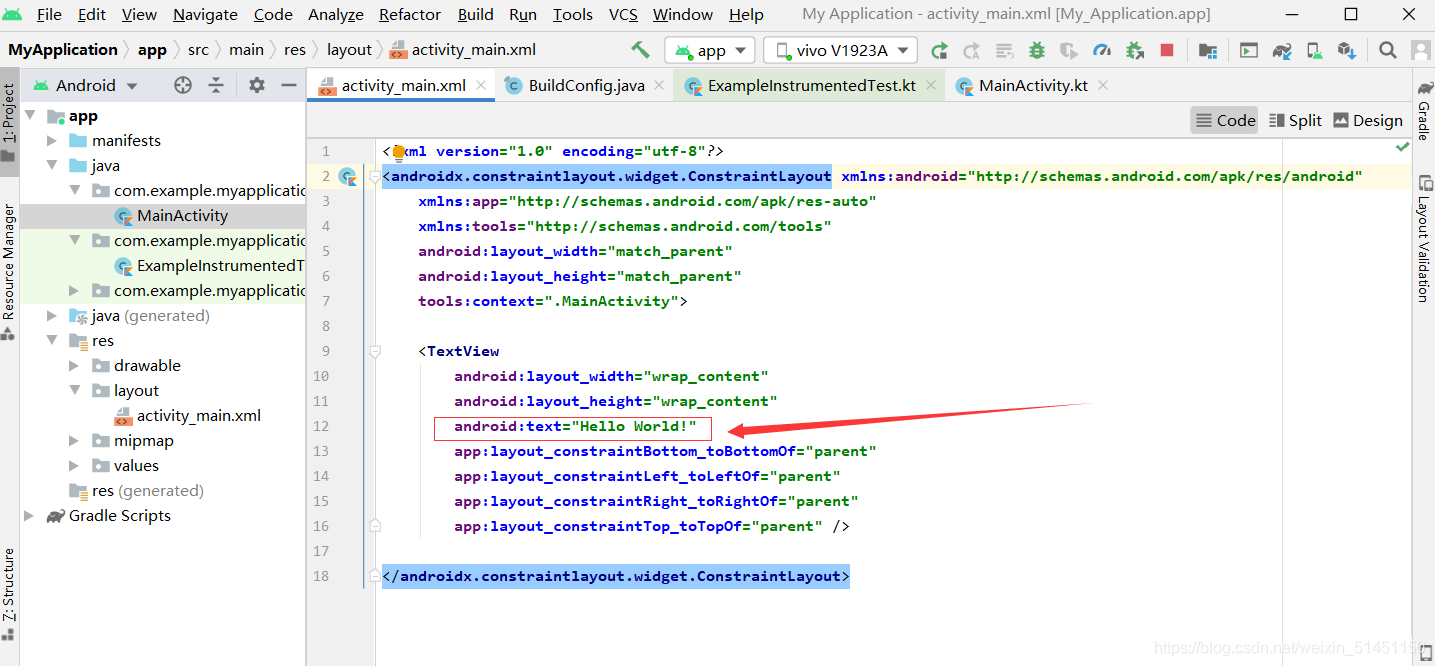Switch editor to Design view
Viewport: 1435px width, 666px height.
pos(1368,120)
